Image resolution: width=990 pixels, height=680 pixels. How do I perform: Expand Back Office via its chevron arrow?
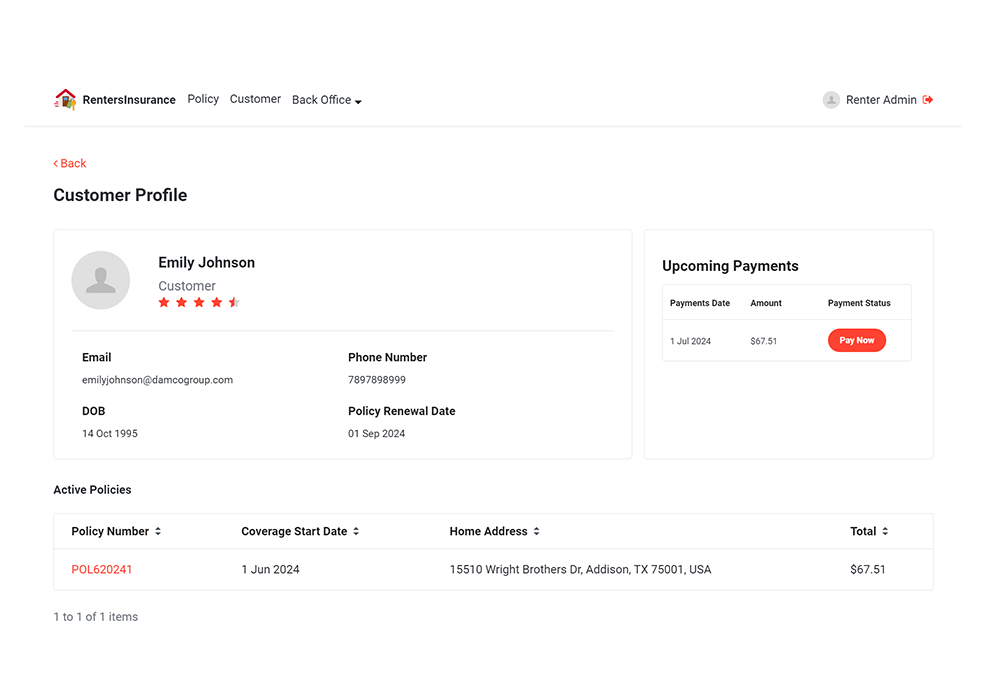tap(356, 102)
